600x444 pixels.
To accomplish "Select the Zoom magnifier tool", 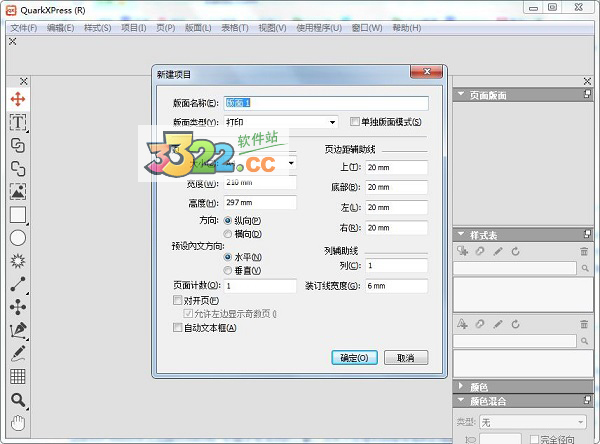I will [18, 400].
